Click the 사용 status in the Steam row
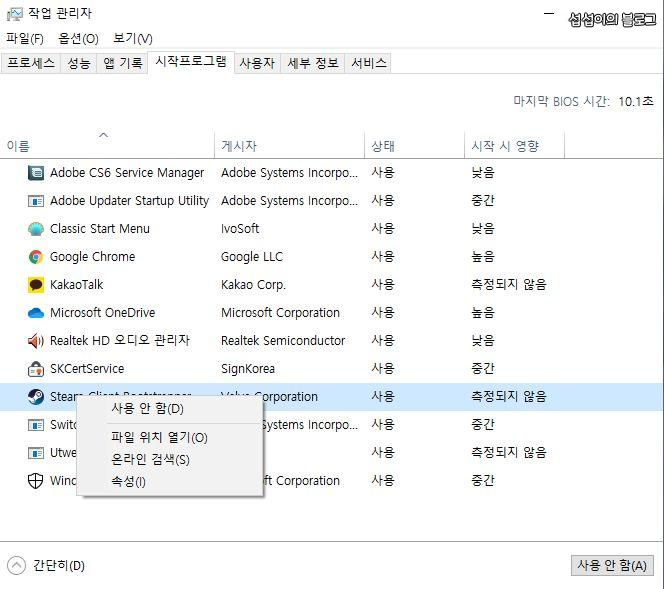This screenshot has height=589, width=664. pos(383,397)
